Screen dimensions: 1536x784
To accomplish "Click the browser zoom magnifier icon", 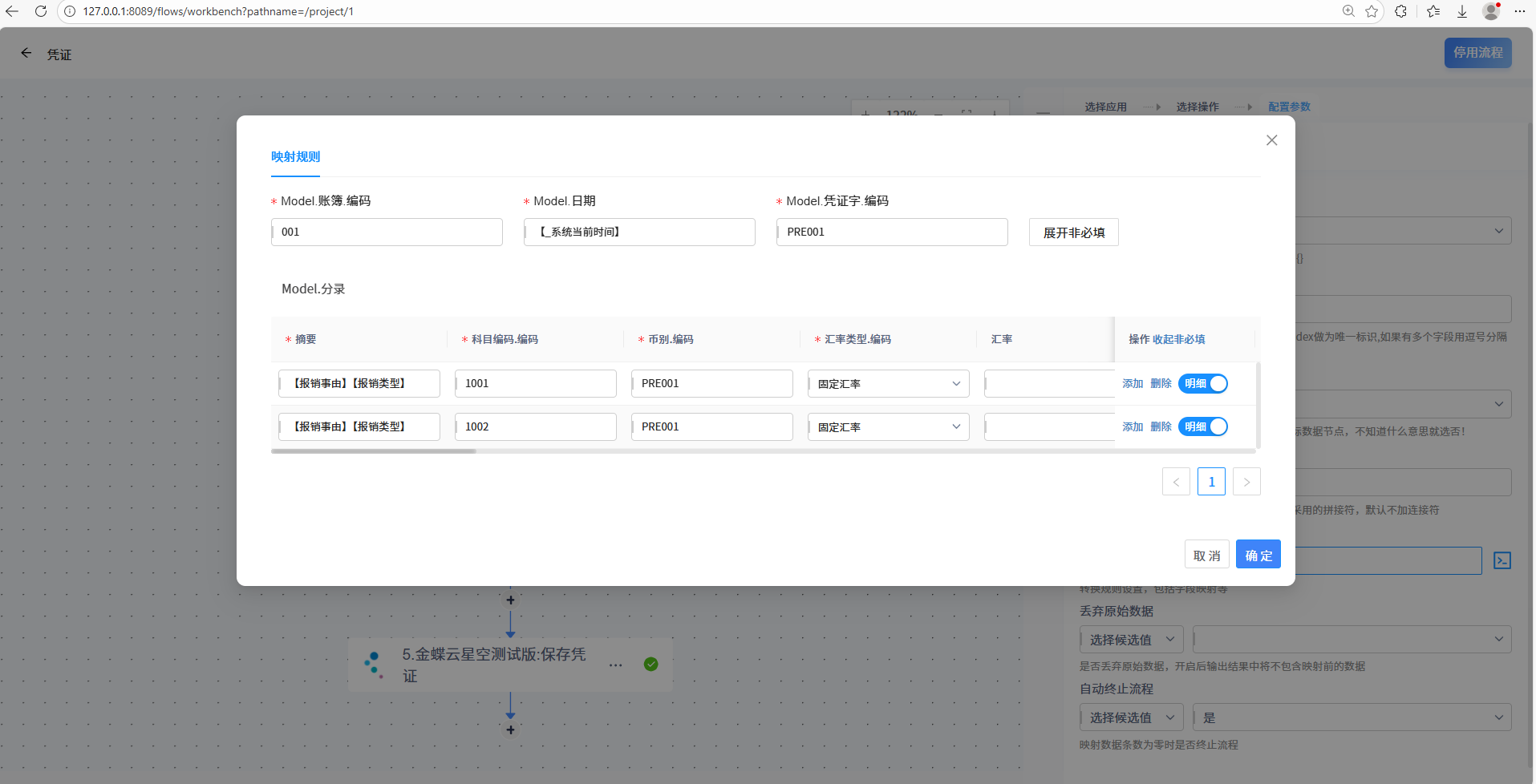I will [x=1348, y=11].
